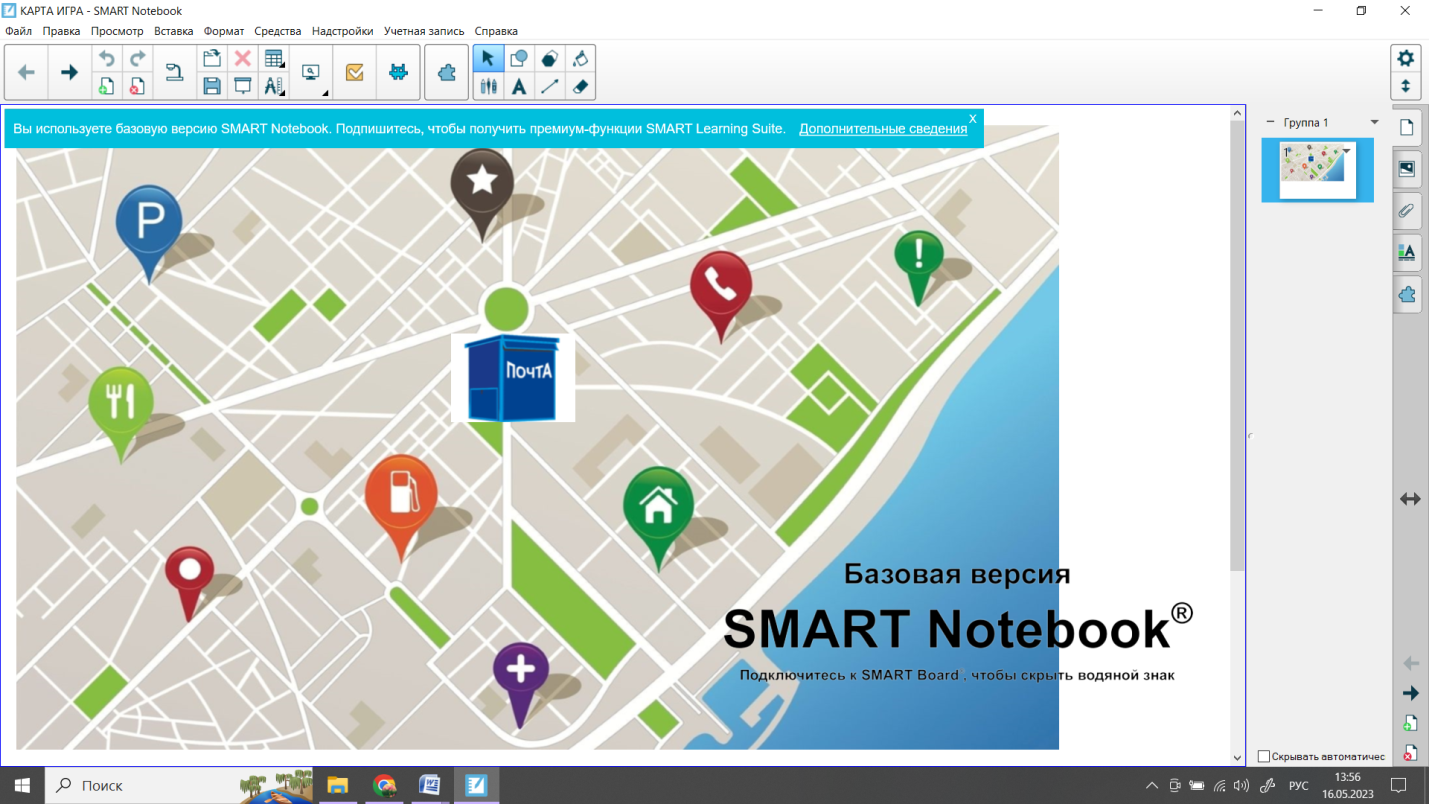Move the sidebar with the double-headed arrow
Screen dimensions: 1429x804
pyautogui.click(x=1410, y=498)
